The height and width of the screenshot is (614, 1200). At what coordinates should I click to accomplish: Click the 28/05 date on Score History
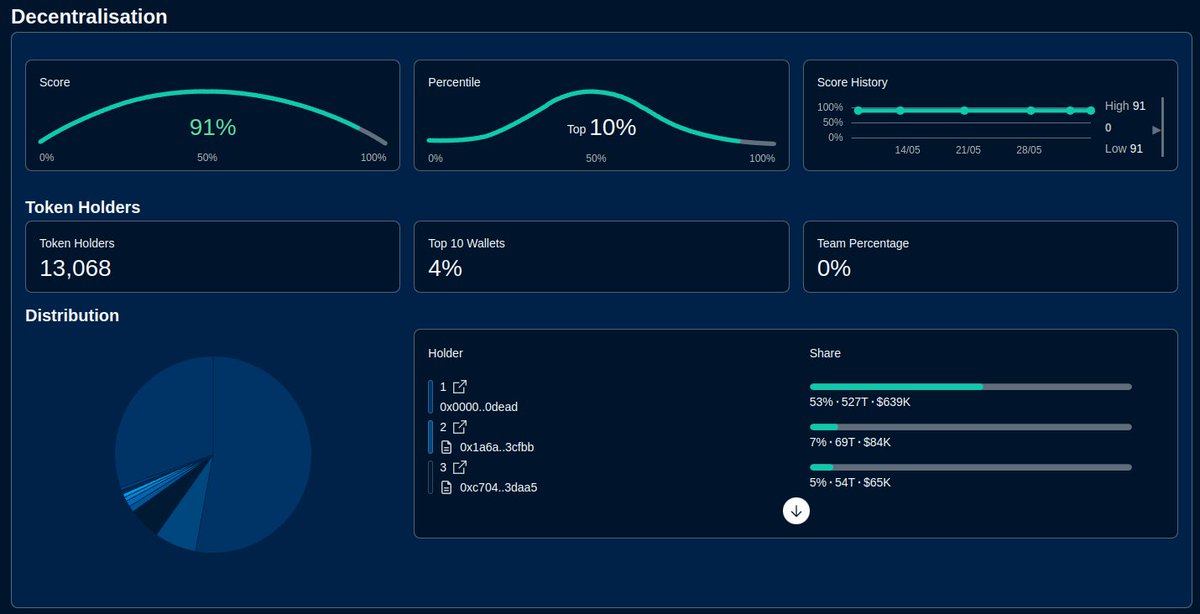1029,150
